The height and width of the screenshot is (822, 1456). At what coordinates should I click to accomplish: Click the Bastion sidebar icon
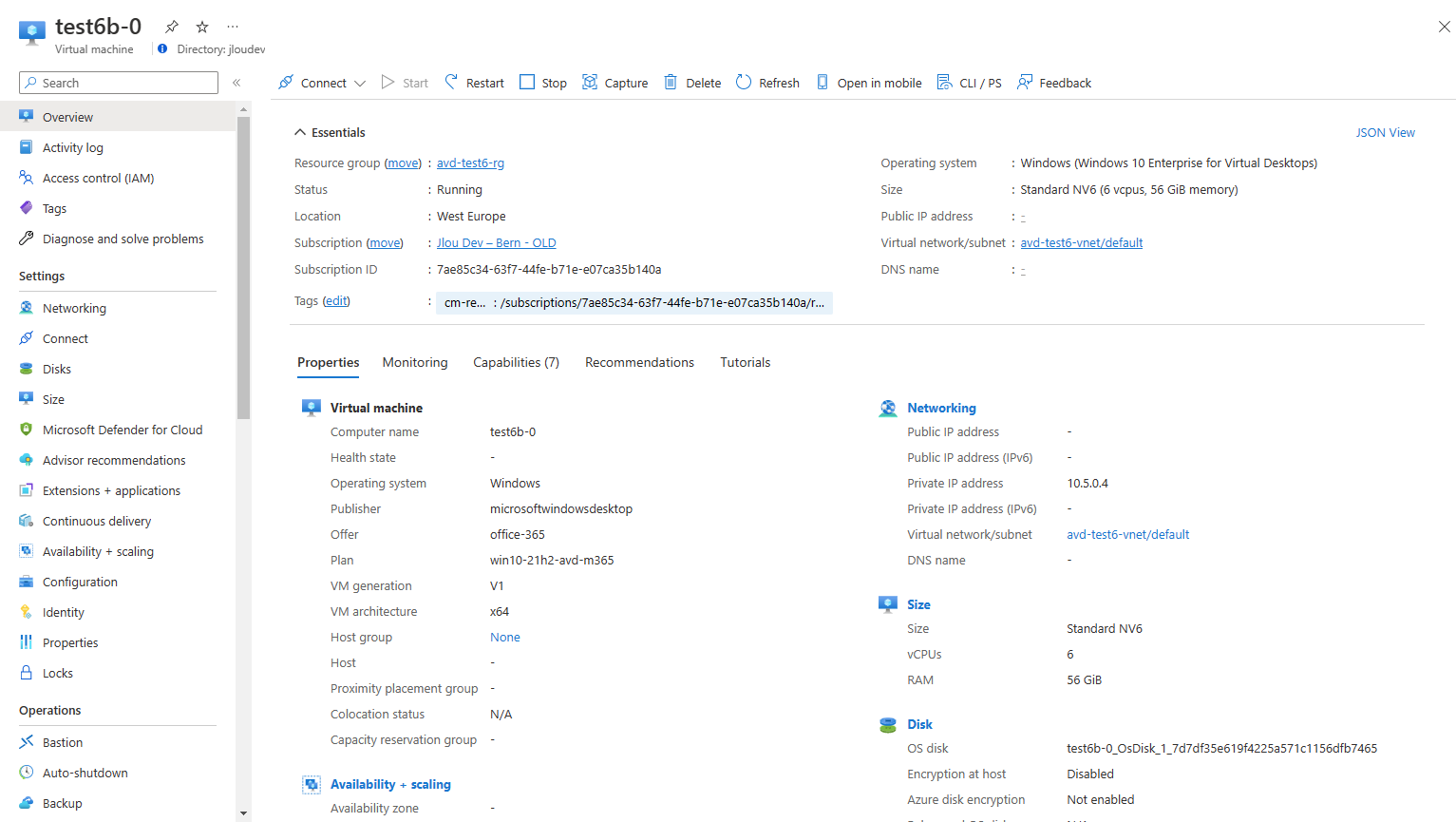[27, 742]
